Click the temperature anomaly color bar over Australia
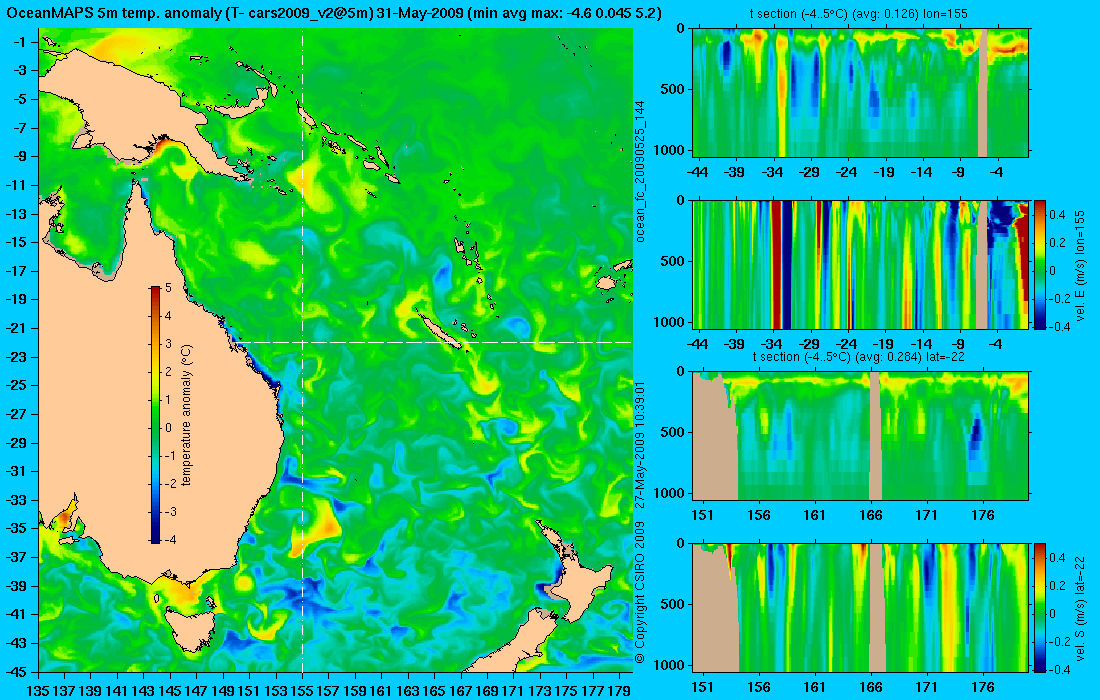The image size is (1100, 700). click(154, 415)
